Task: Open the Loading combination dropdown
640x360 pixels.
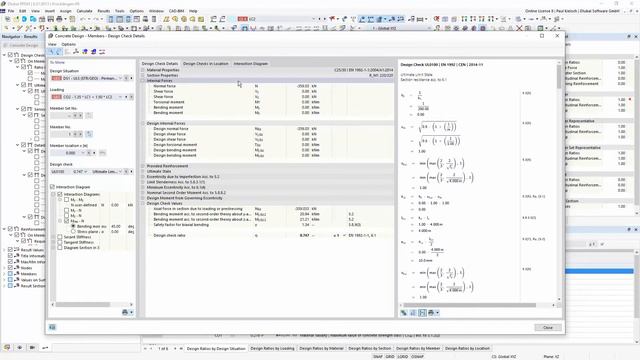Action: [x=120, y=97]
